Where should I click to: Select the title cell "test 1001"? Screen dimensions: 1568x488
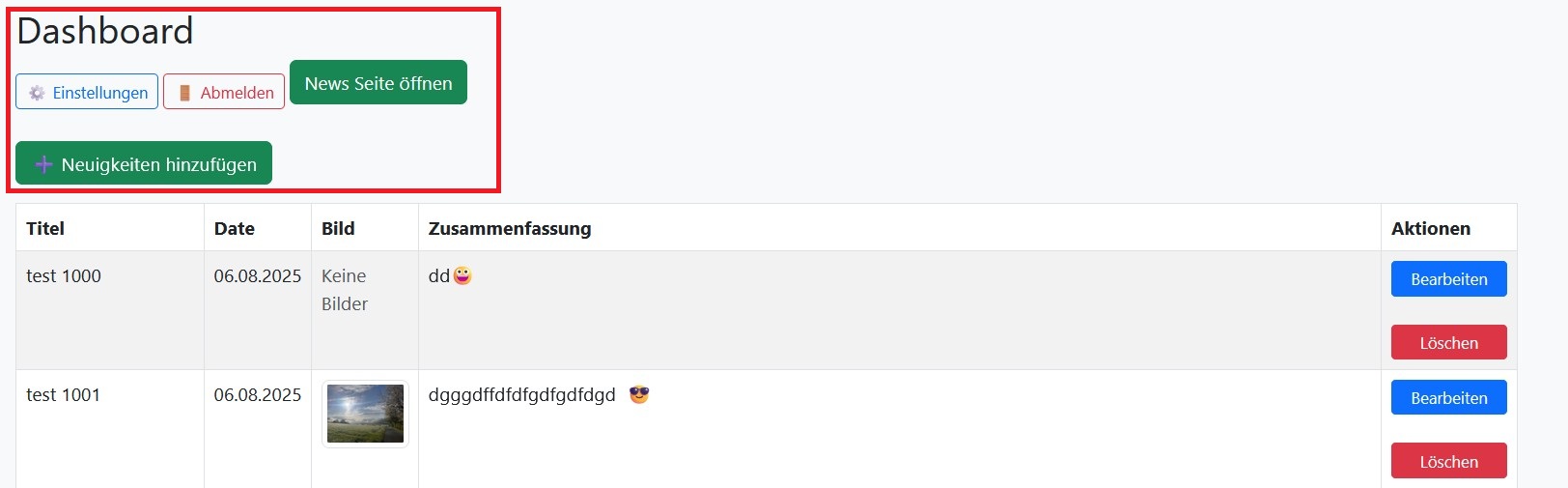[64, 395]
